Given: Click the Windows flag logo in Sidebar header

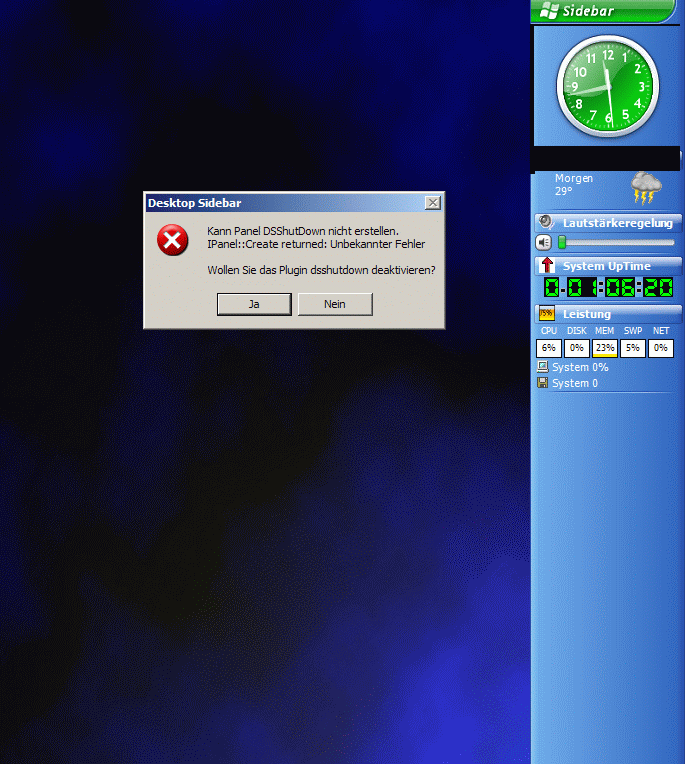Looking at the screenshot, I should [549, 10].
